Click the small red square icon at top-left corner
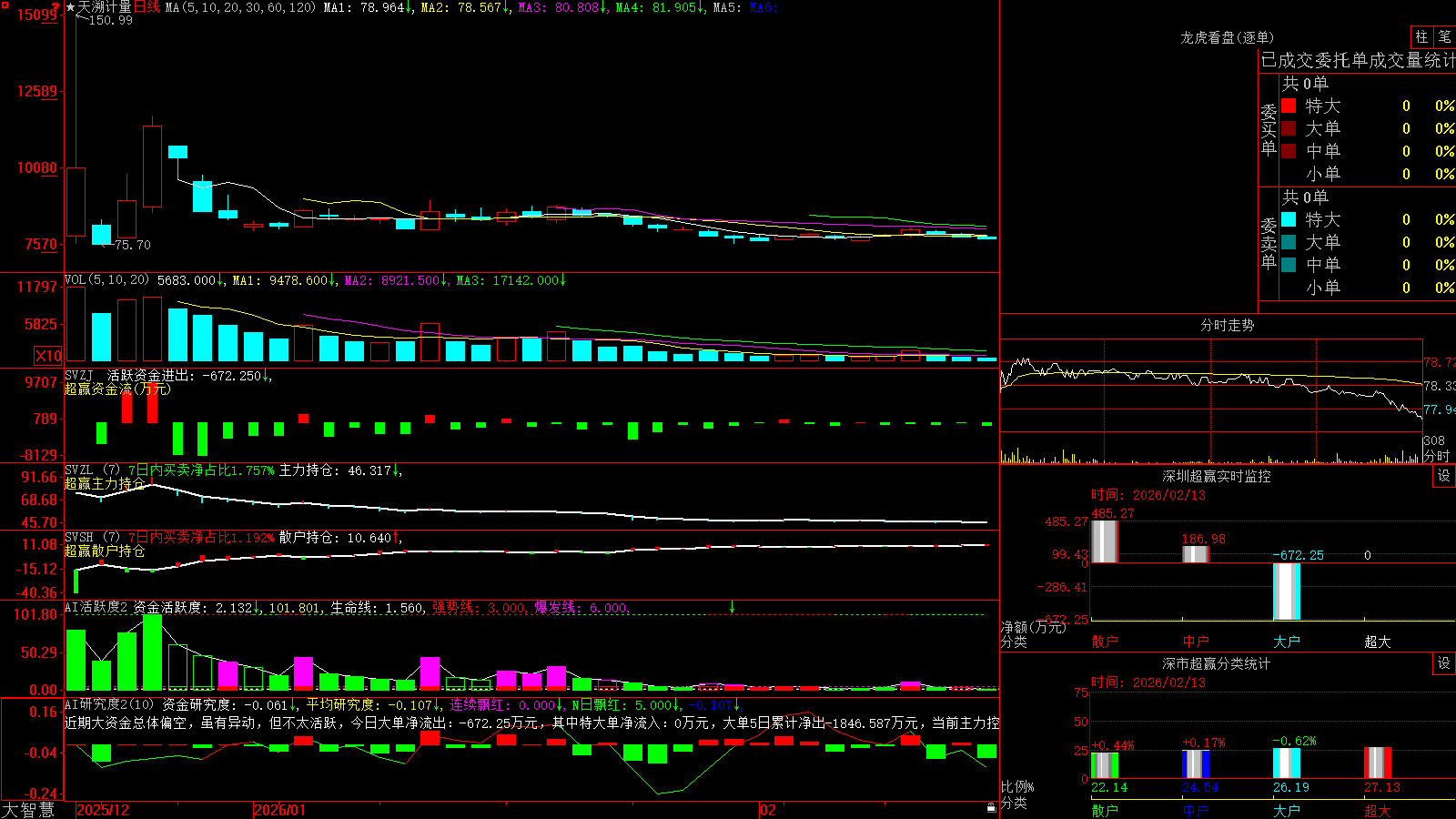1456x819 pixels. [4, 5]
